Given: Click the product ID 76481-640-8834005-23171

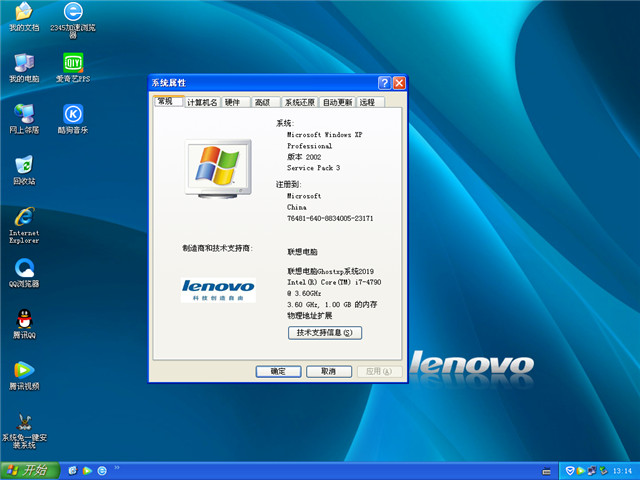Looking at the screenshot, I should pos(330,218).
